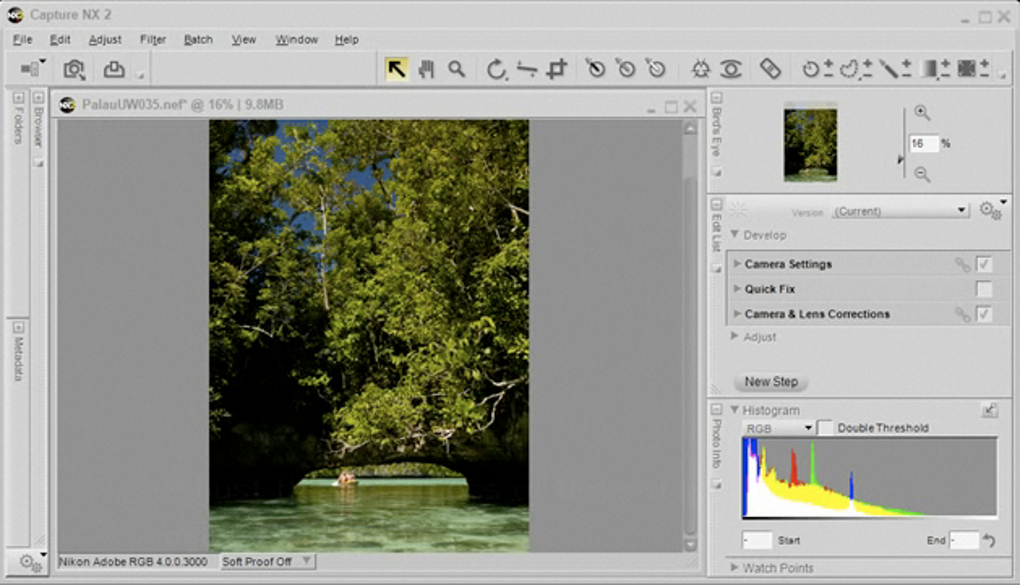The width and height of the screenshot is (1020, 585).
Task: Click the Rotate tool icon
Action: click(x=496, y=69)
